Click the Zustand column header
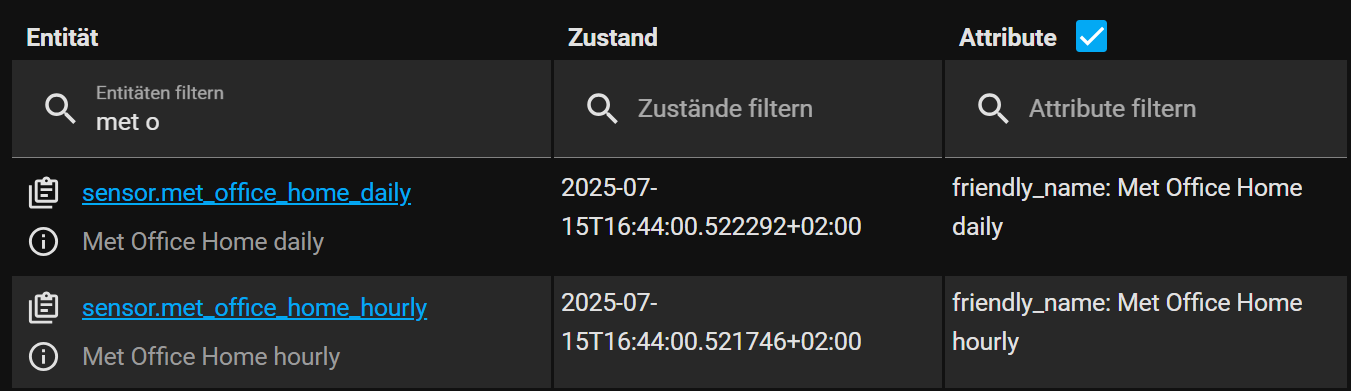The image size is (1351, 391). pyautogui.click(x=613, y=38)
